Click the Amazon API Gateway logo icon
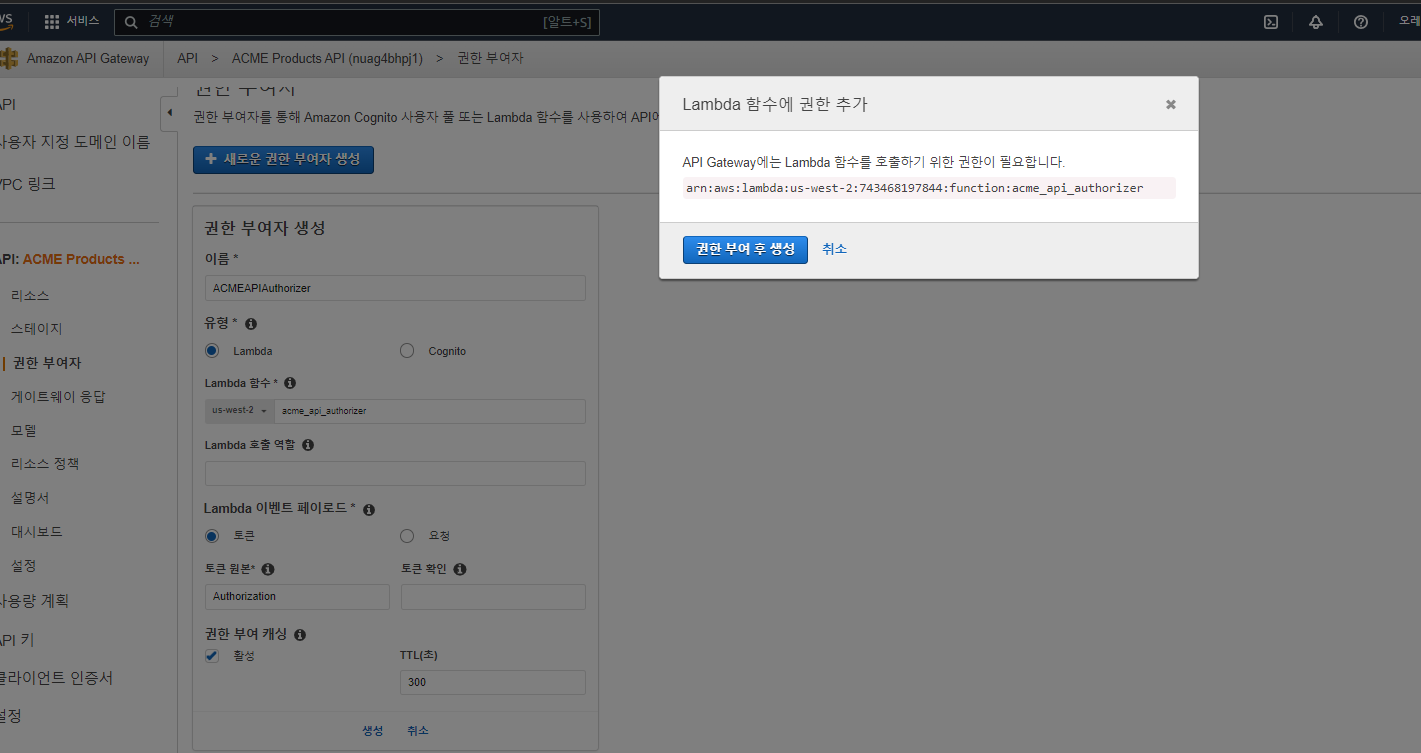The image size is (1421, 753). (x=9, y=58)
